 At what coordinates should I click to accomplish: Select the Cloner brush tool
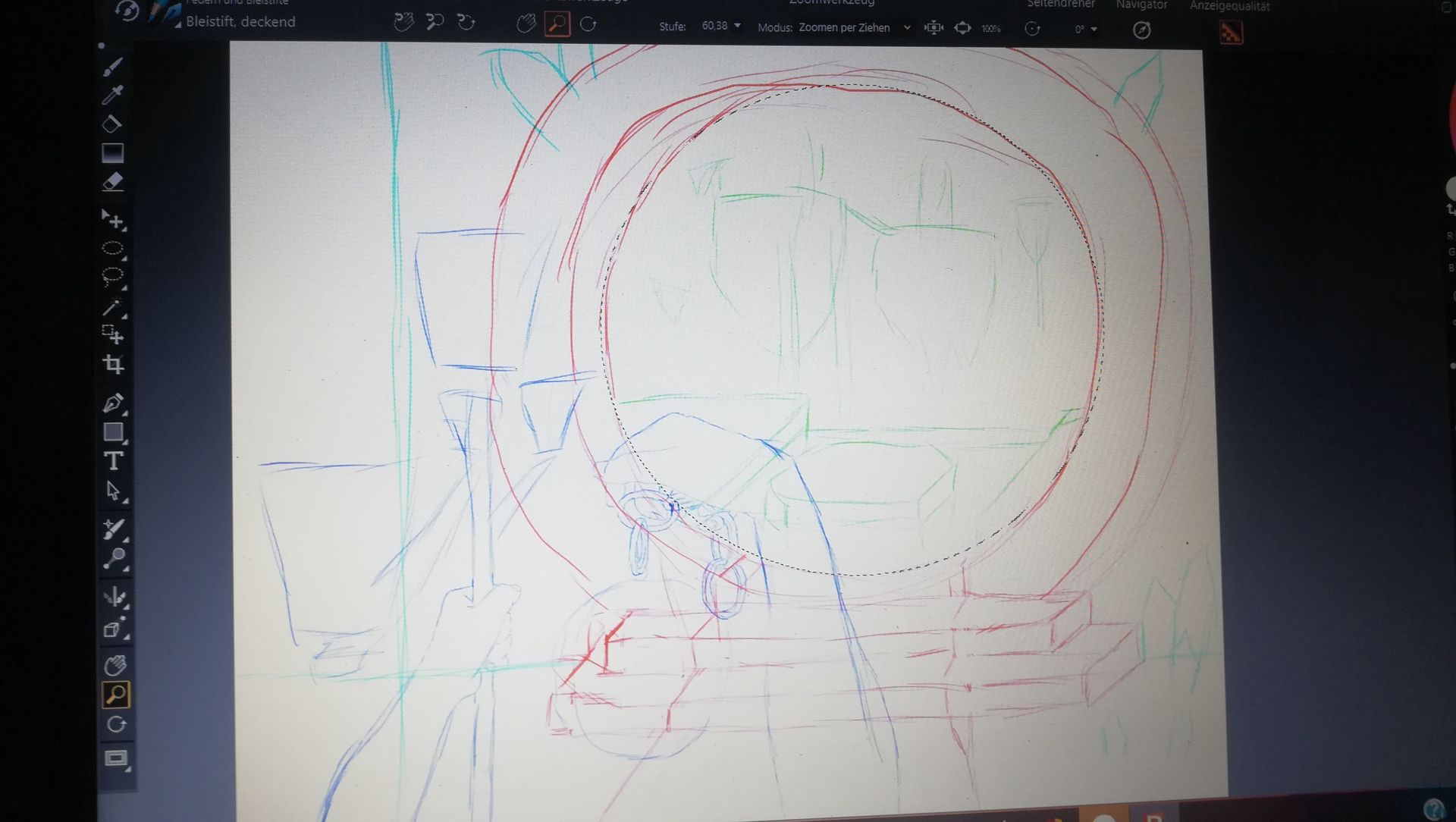[114, 529]
